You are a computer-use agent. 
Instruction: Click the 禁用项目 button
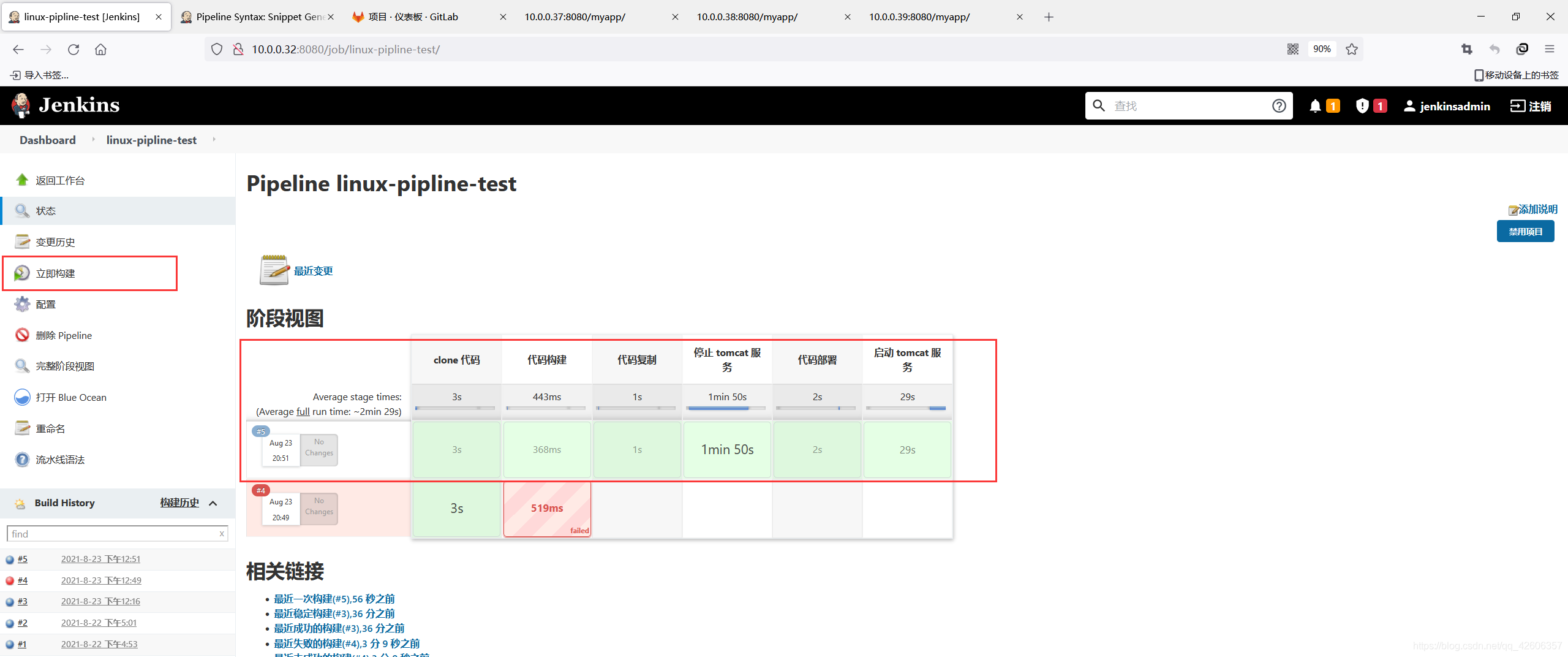pos(1525,232)
